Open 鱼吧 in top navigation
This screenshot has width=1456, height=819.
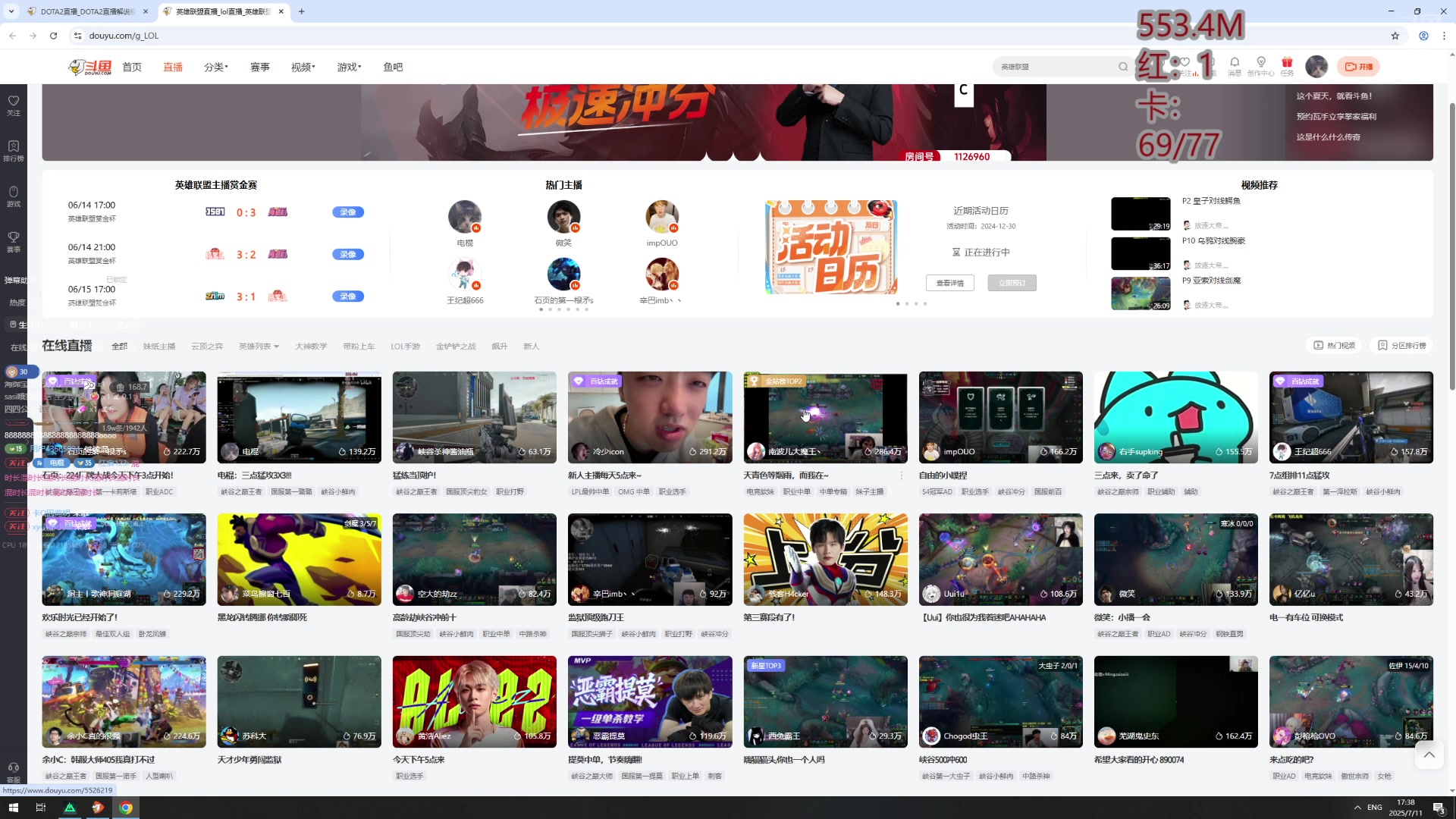(393, 67)
